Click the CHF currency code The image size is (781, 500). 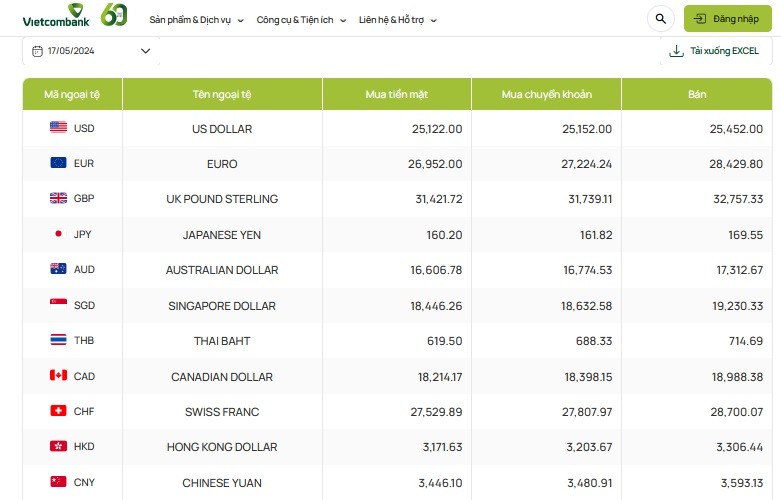click(x=84, y=411)
